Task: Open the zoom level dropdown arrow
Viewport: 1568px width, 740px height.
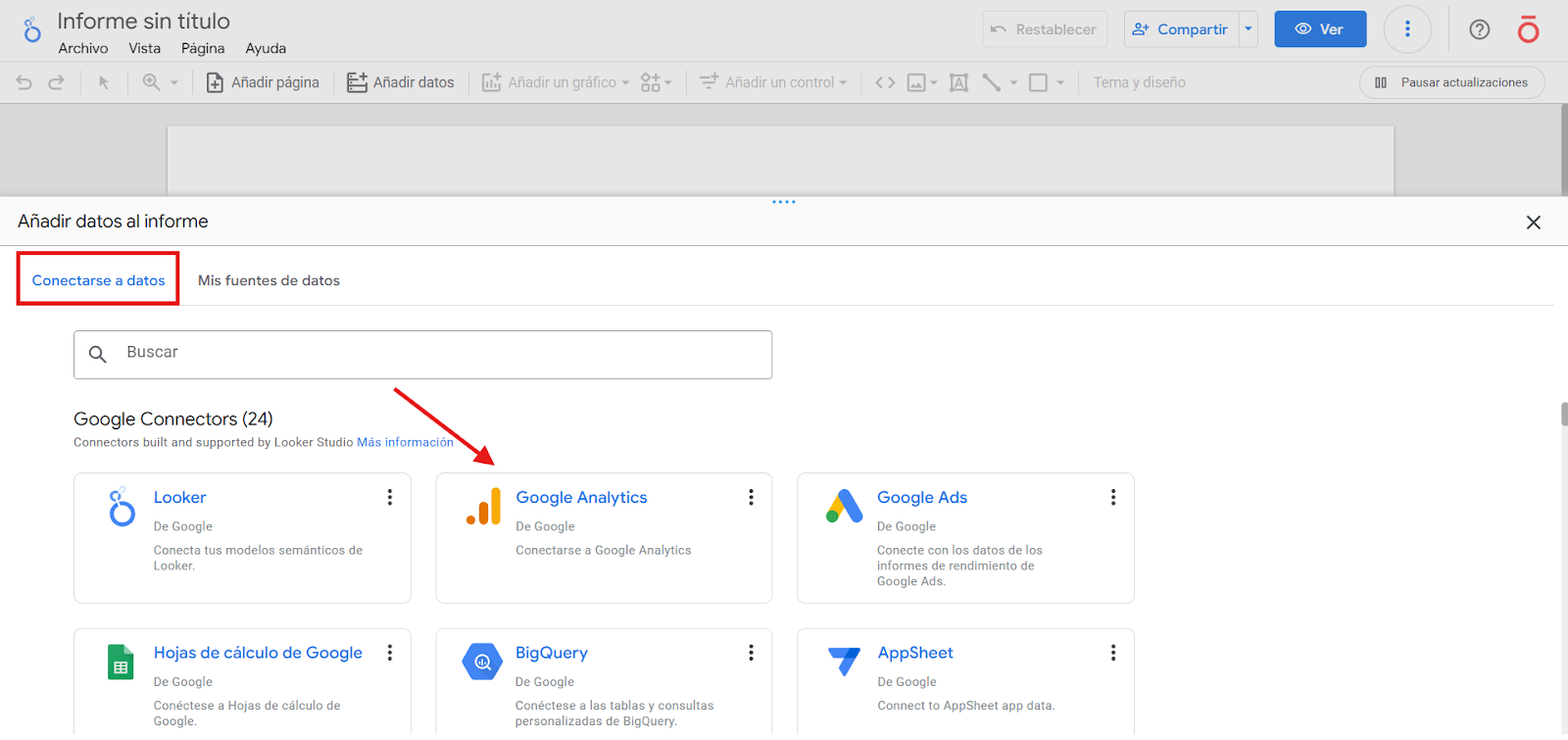Action: point(174,83)
